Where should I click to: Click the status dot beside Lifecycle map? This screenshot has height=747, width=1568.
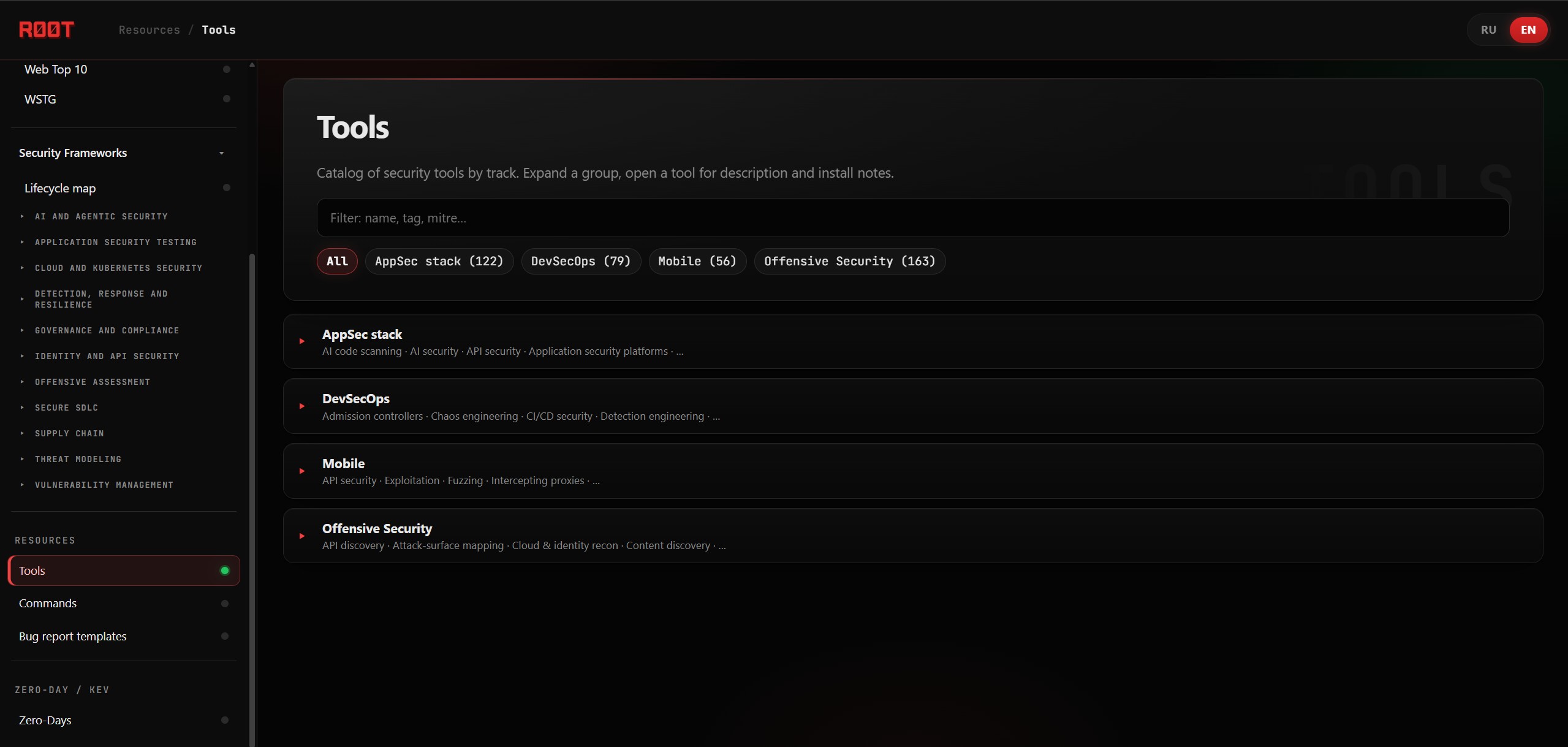227,188
